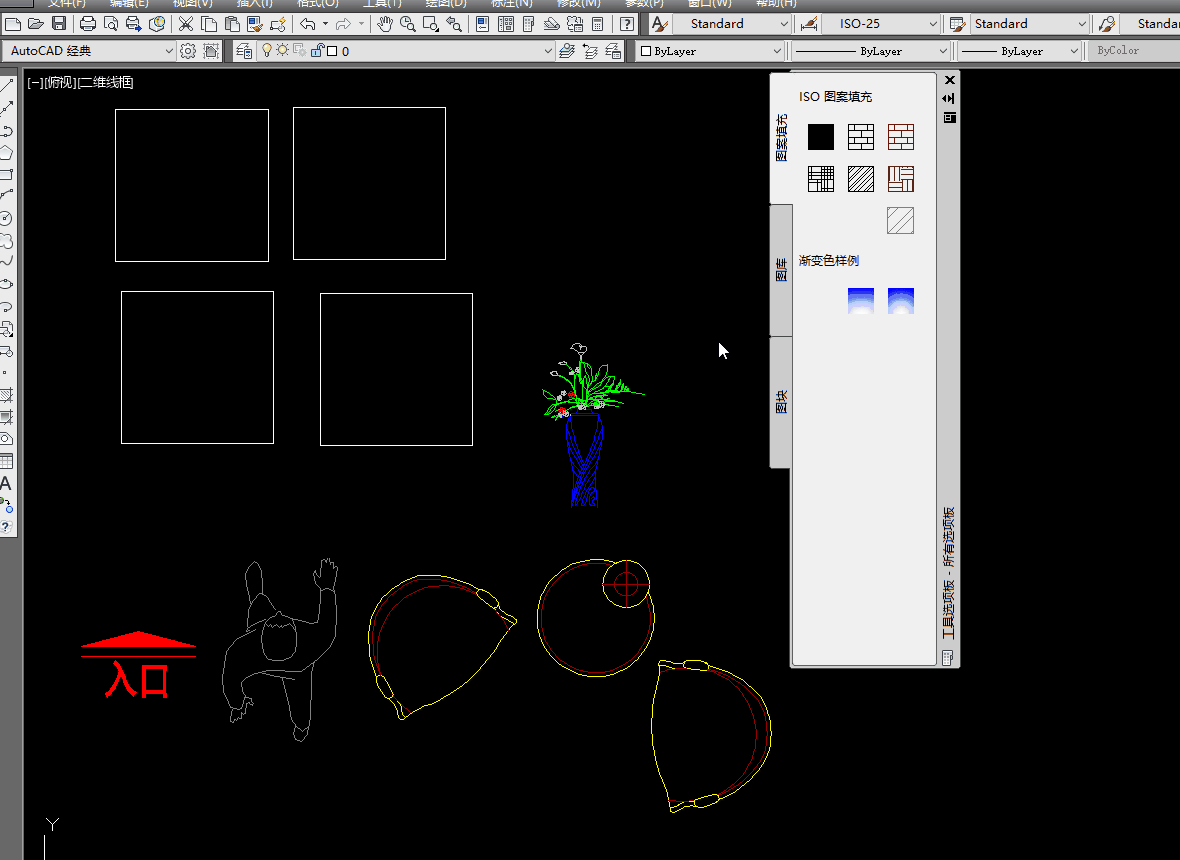
Task: Select the Revision Cloud tool
Action: click(x=6, y=242)
